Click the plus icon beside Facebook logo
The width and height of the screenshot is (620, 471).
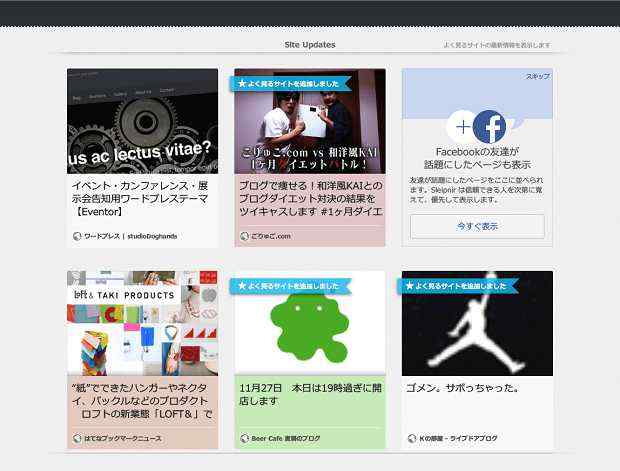click(462, 127)
